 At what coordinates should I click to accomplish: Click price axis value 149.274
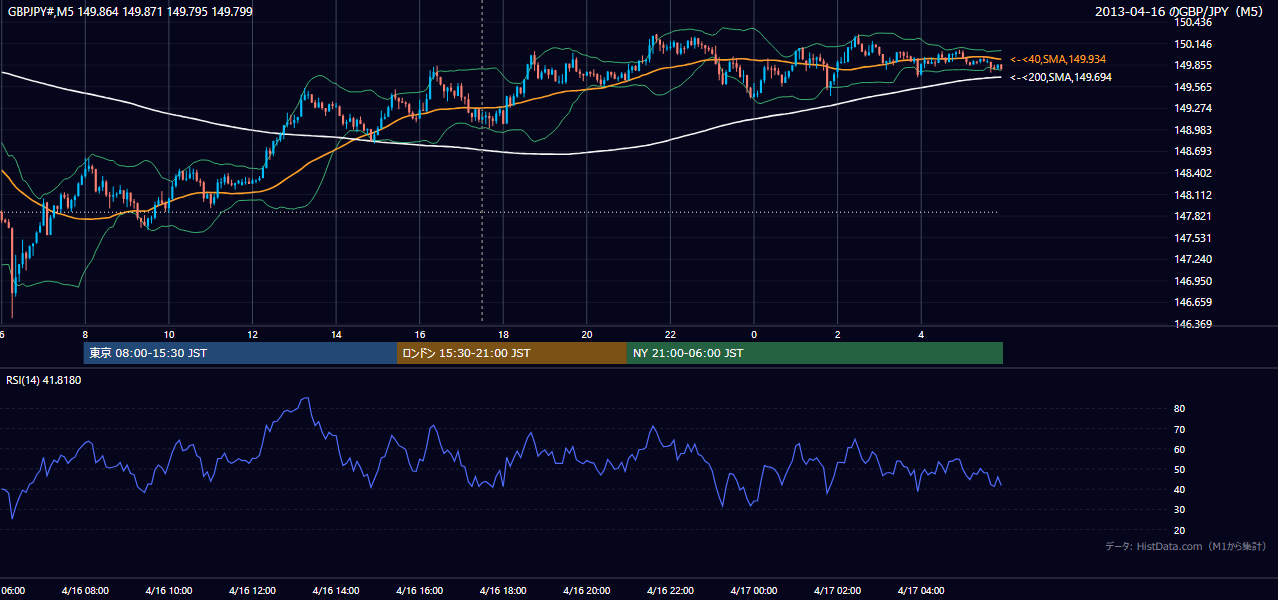pyautogui.click(x=1194, y=109)
